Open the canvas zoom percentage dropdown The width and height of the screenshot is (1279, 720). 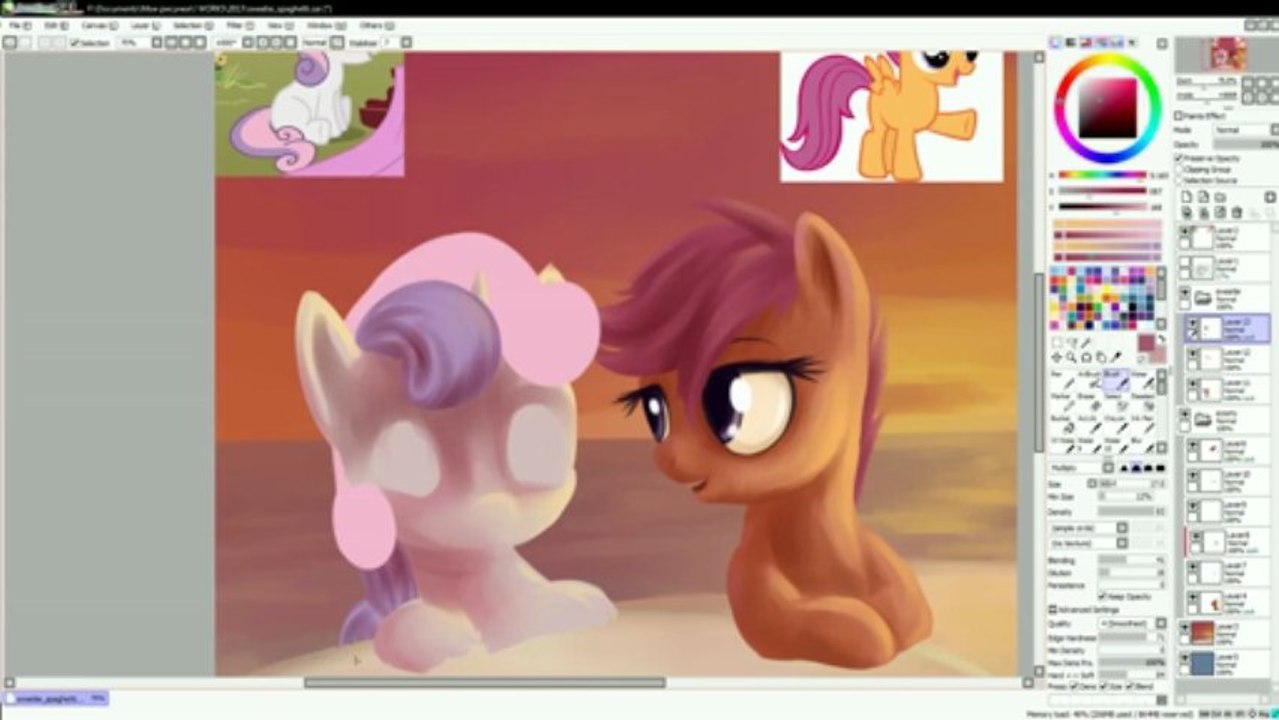(157, 42)
